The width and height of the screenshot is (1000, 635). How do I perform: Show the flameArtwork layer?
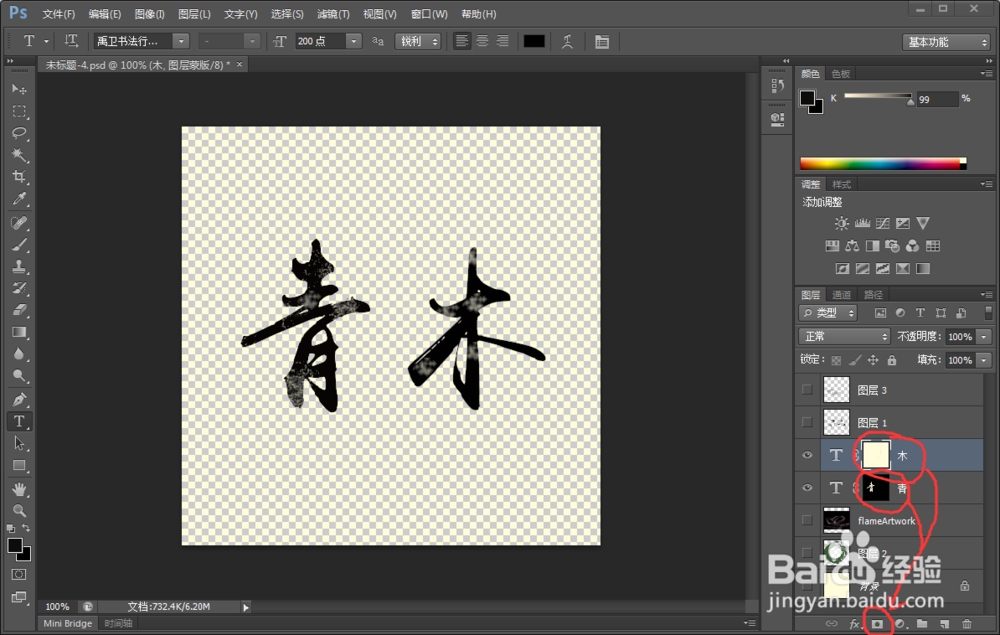(807, 520)
